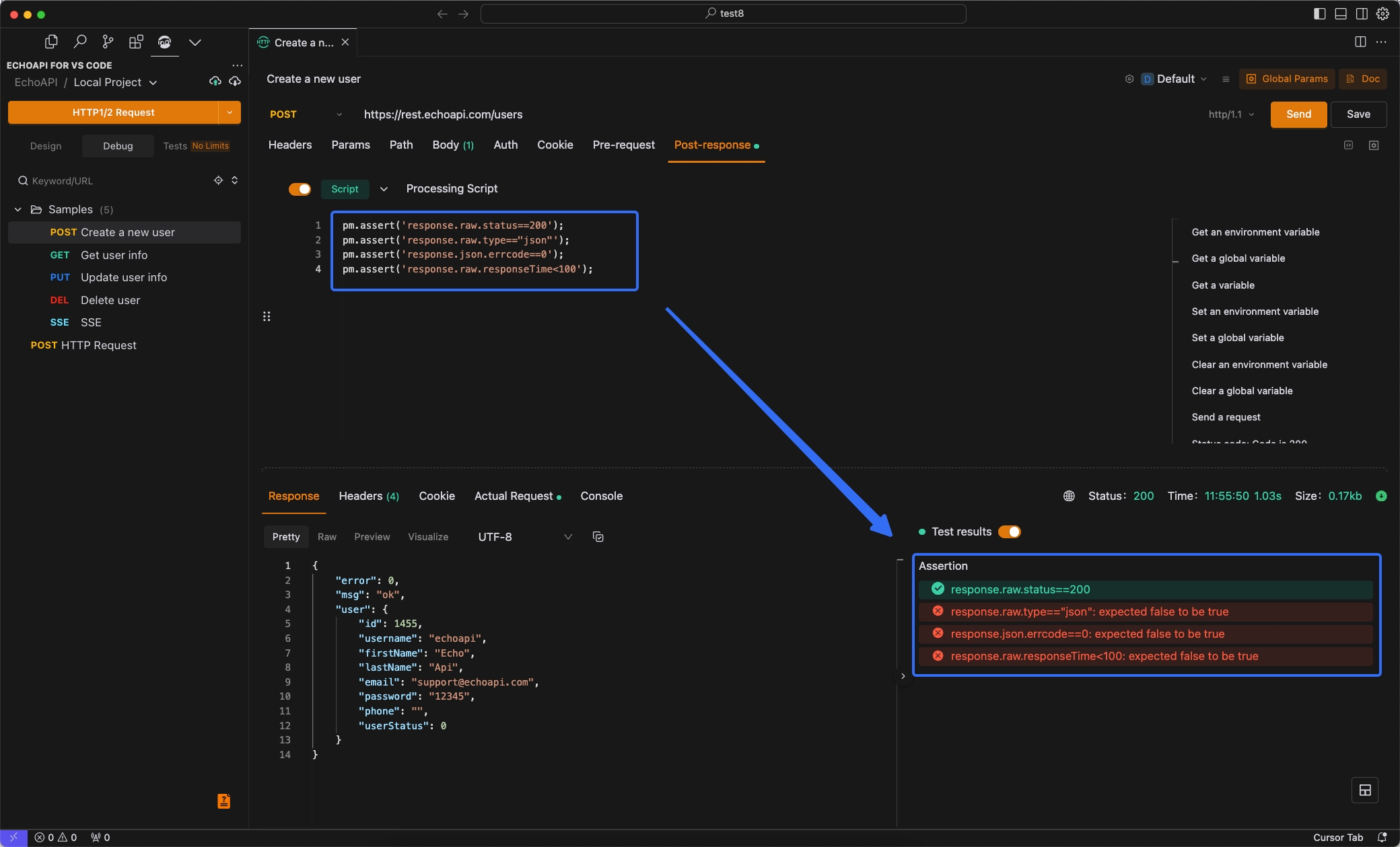Open the UTF-8 encoding dropdown
Screen dimensions: 1400x847
(525, 537)
